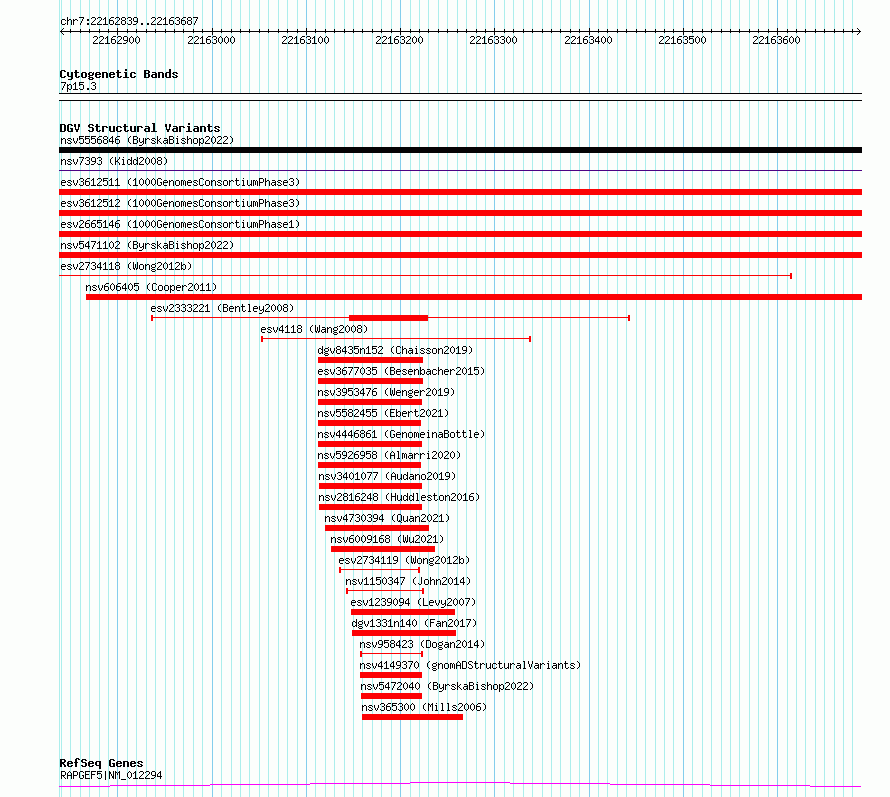Open variant esv3612511 (1000GenomesConsortiumPhase3)
The height and width of the screenshot is (797, 890).
[180, 183]
